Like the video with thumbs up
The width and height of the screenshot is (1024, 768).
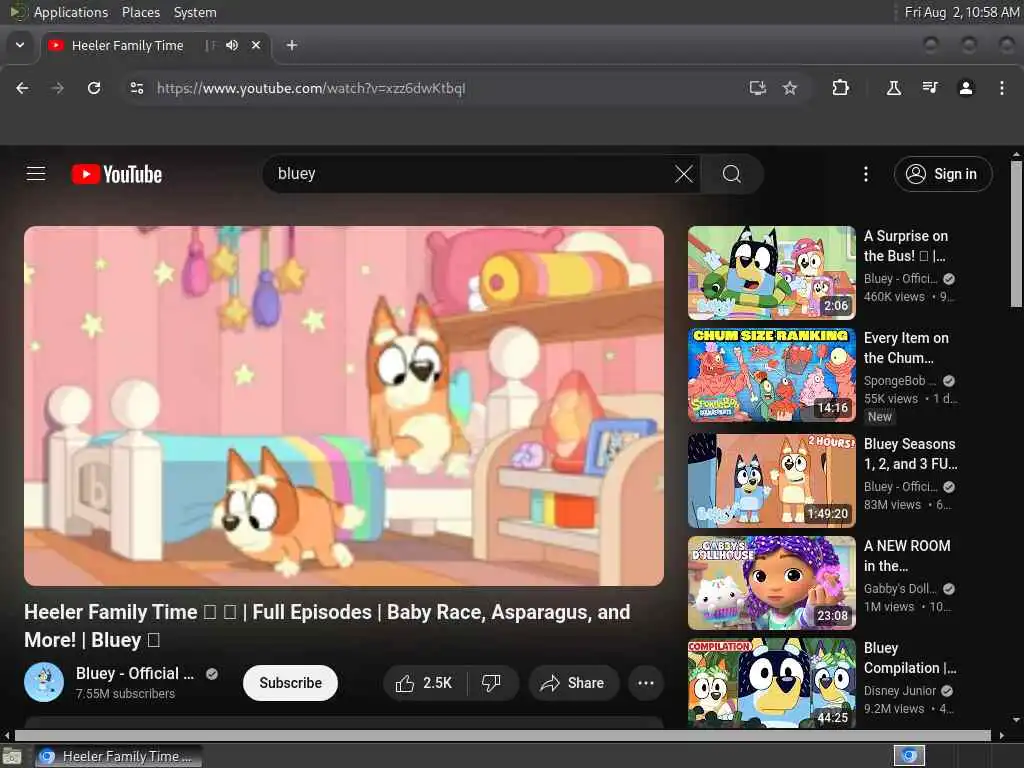[x=425, y=683]
